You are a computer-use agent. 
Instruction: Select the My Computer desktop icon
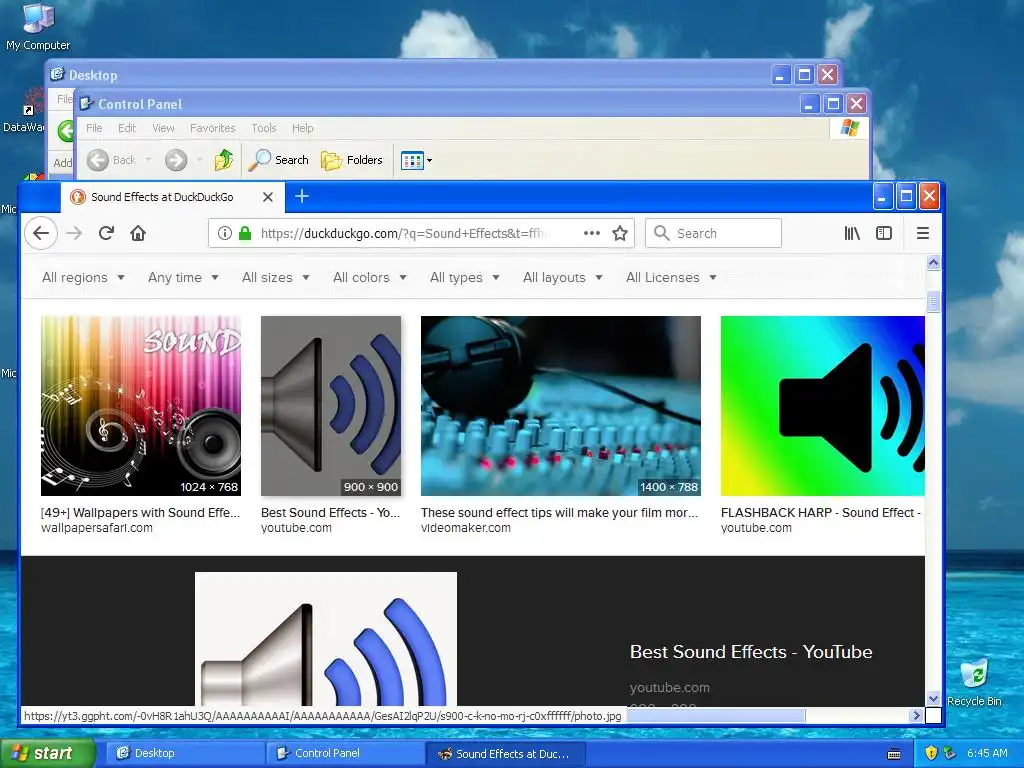pos(38,27)
